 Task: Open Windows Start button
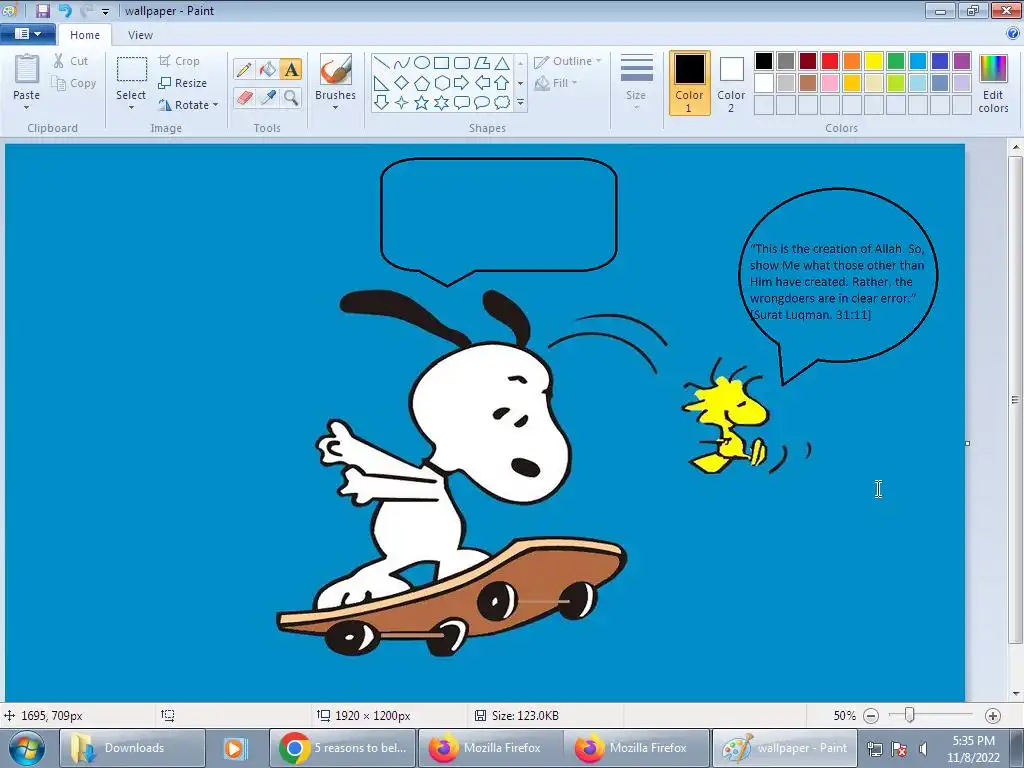[27, 748]
